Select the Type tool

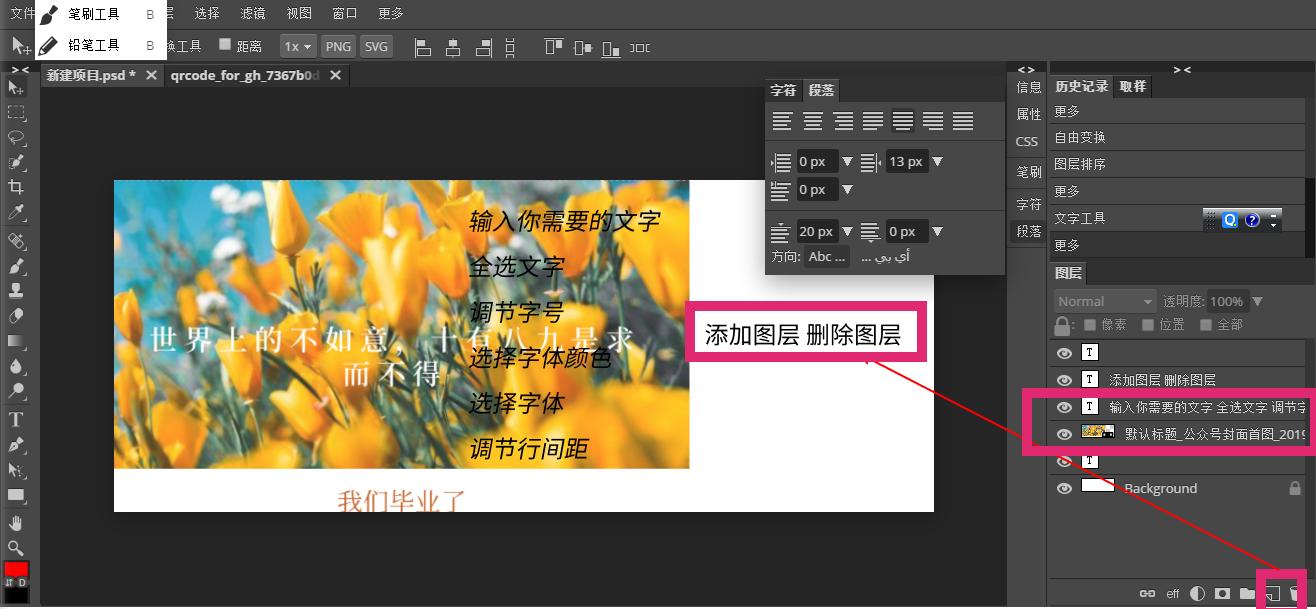pos(16,419)
